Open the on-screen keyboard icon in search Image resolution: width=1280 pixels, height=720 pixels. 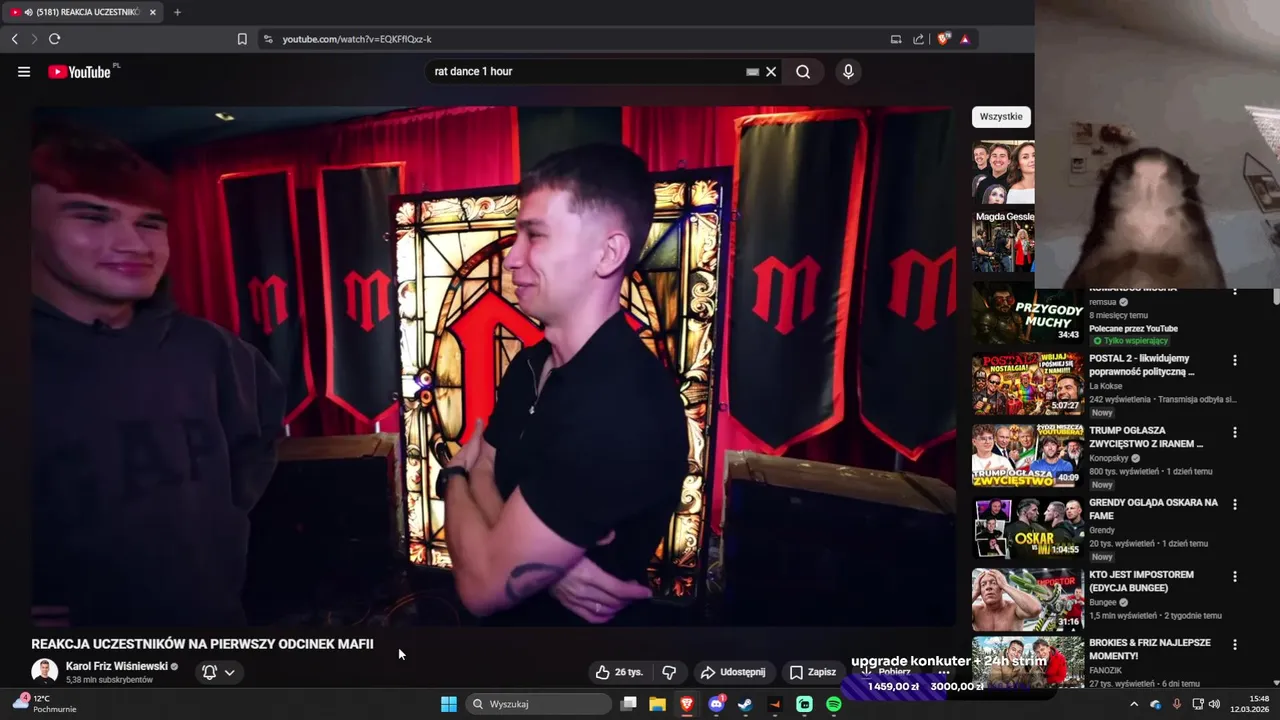click(752, 72)
